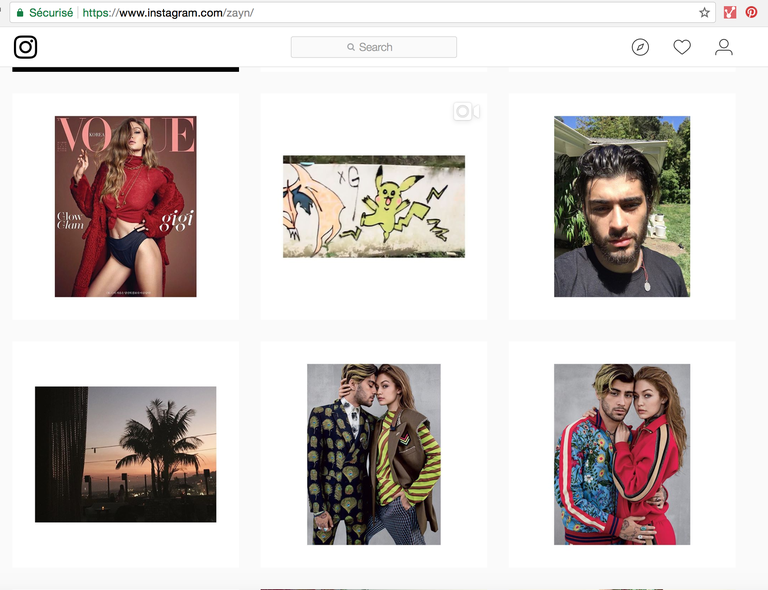
Task: Open the palm tree sunset post
Action: (x=126, y=454)
